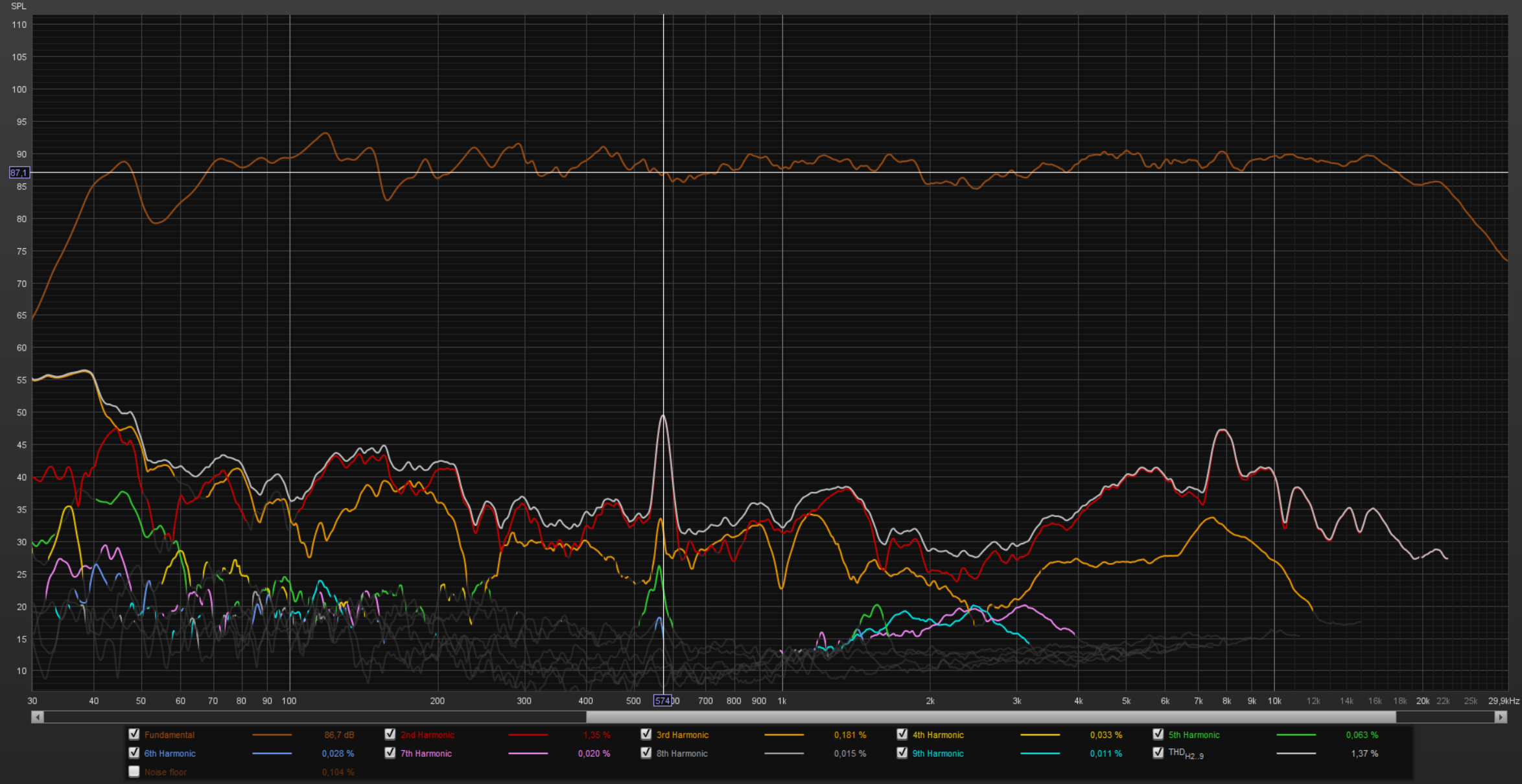
Task: Click the 0,011 % ninth harmonic value
Action: (1106, 754)
